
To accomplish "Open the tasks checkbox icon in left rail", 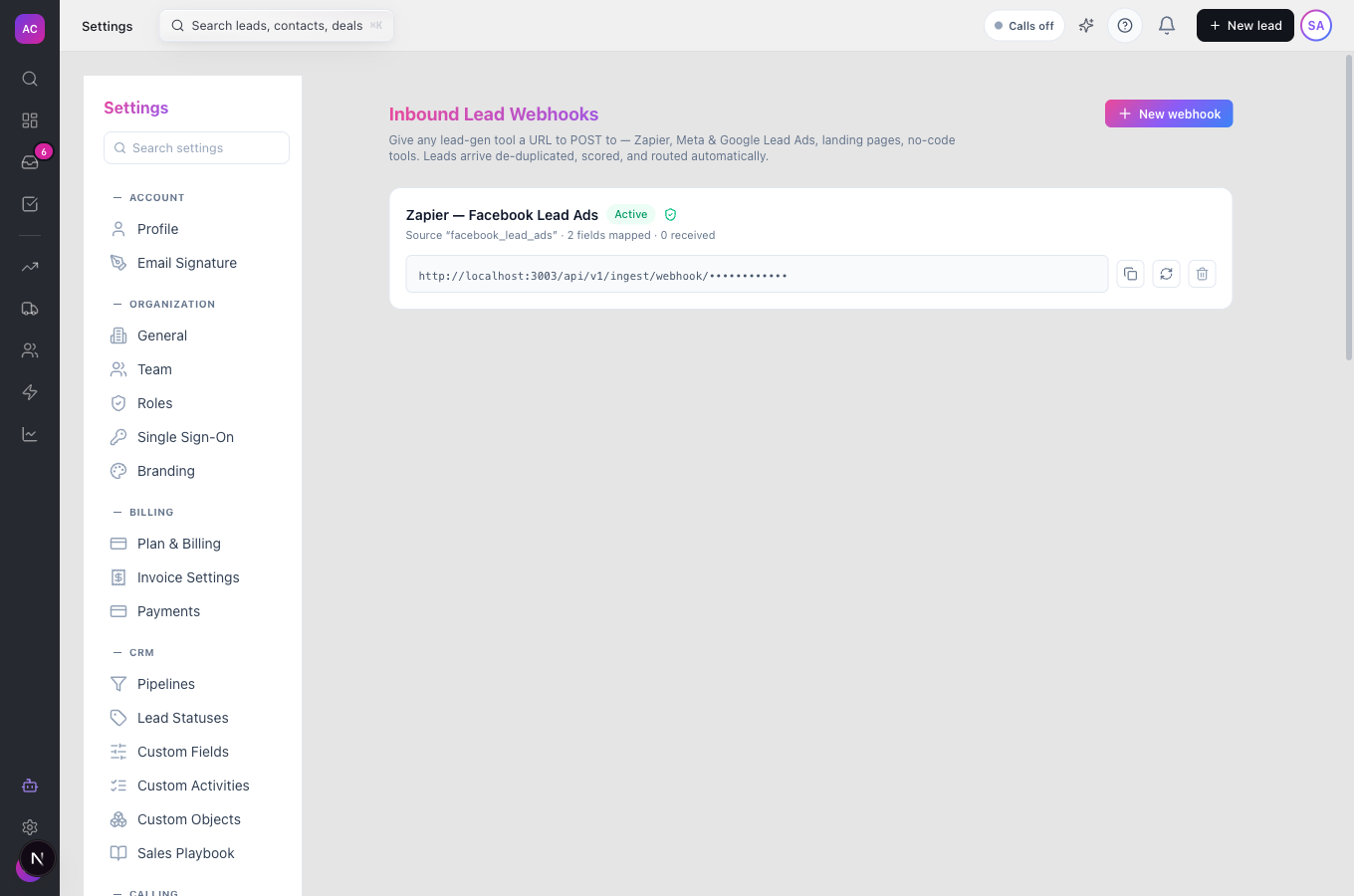I will 30,204.
